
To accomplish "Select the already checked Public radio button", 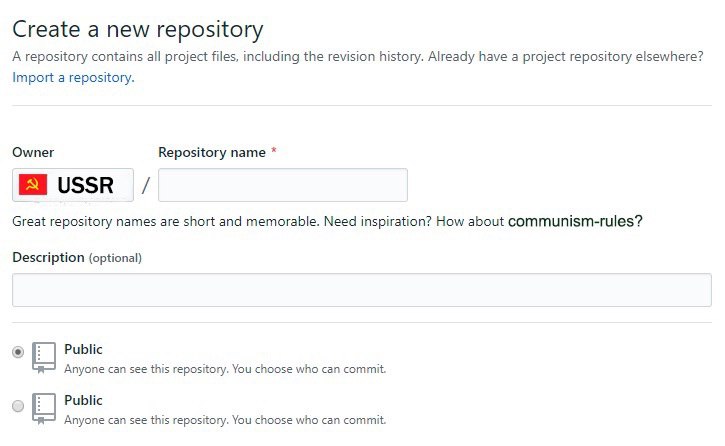I will pyautogui.click(x=18, y=352).
